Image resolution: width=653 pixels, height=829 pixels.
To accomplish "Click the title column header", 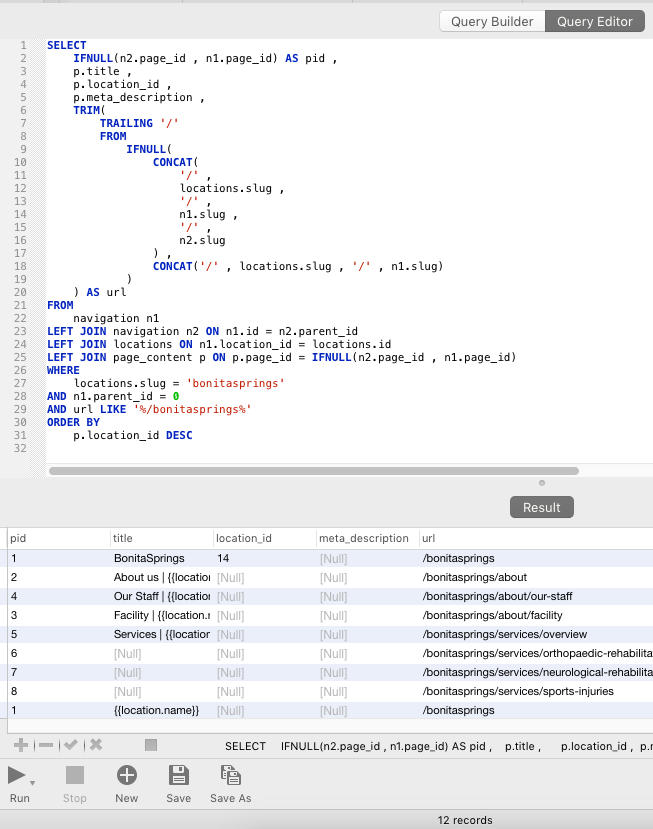I will point(161,538).
